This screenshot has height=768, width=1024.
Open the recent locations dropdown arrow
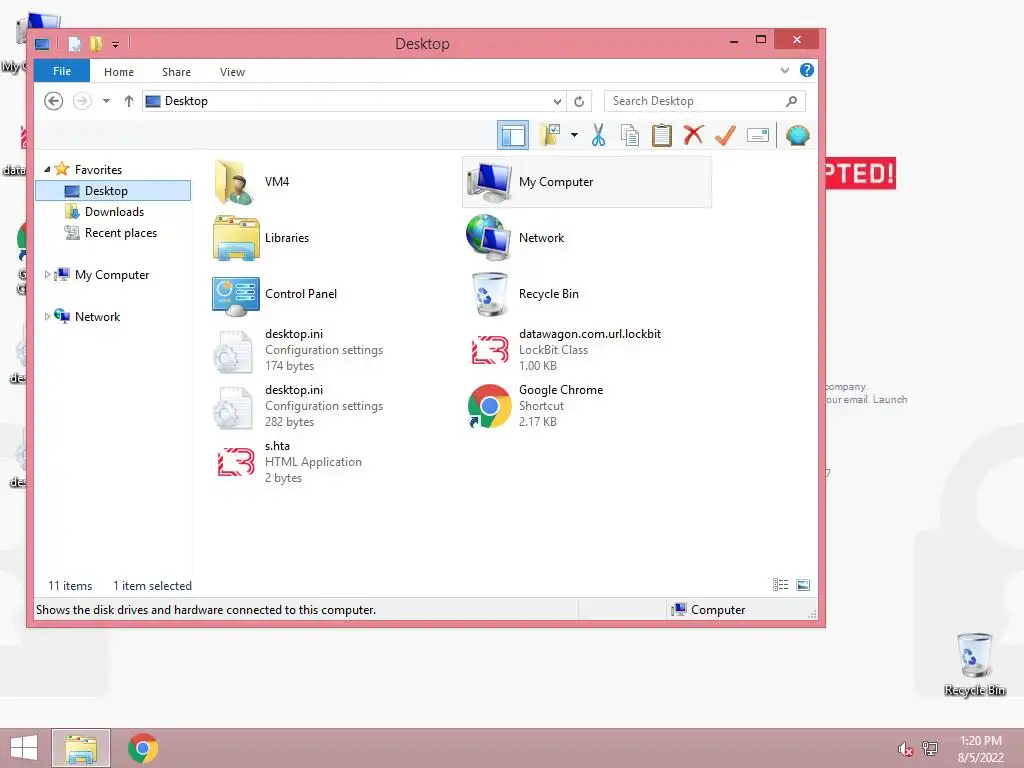pos(106,101)
